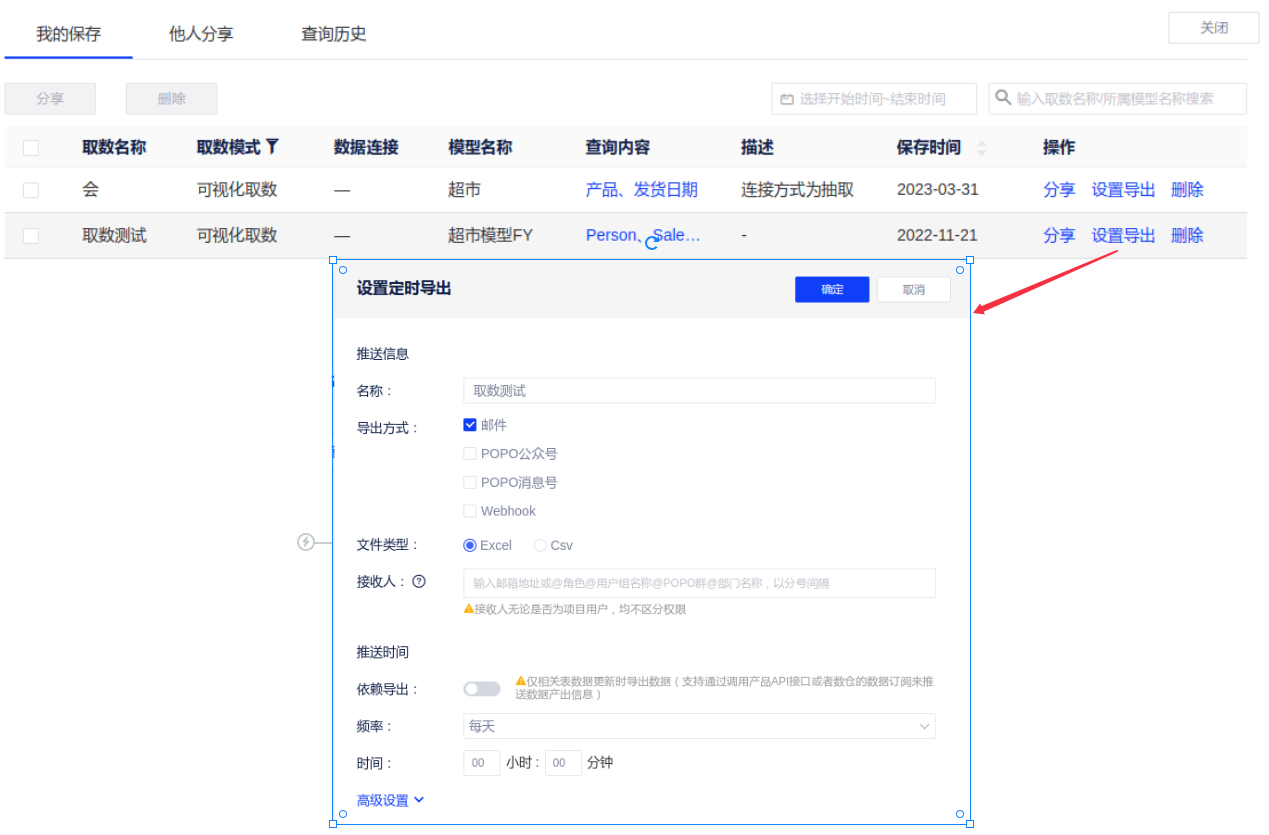Toggle the 依赖导出 switch
This screenshot has height=835, width=1269.
coord(482,689)
